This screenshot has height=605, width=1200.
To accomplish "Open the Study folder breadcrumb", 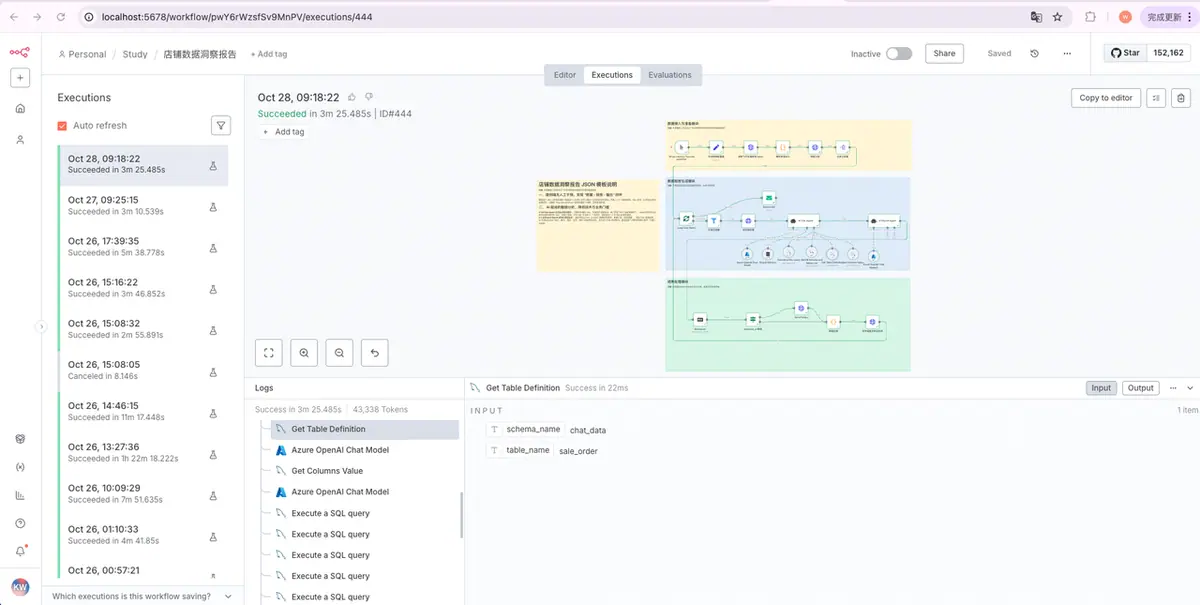I will pos(135,54).
